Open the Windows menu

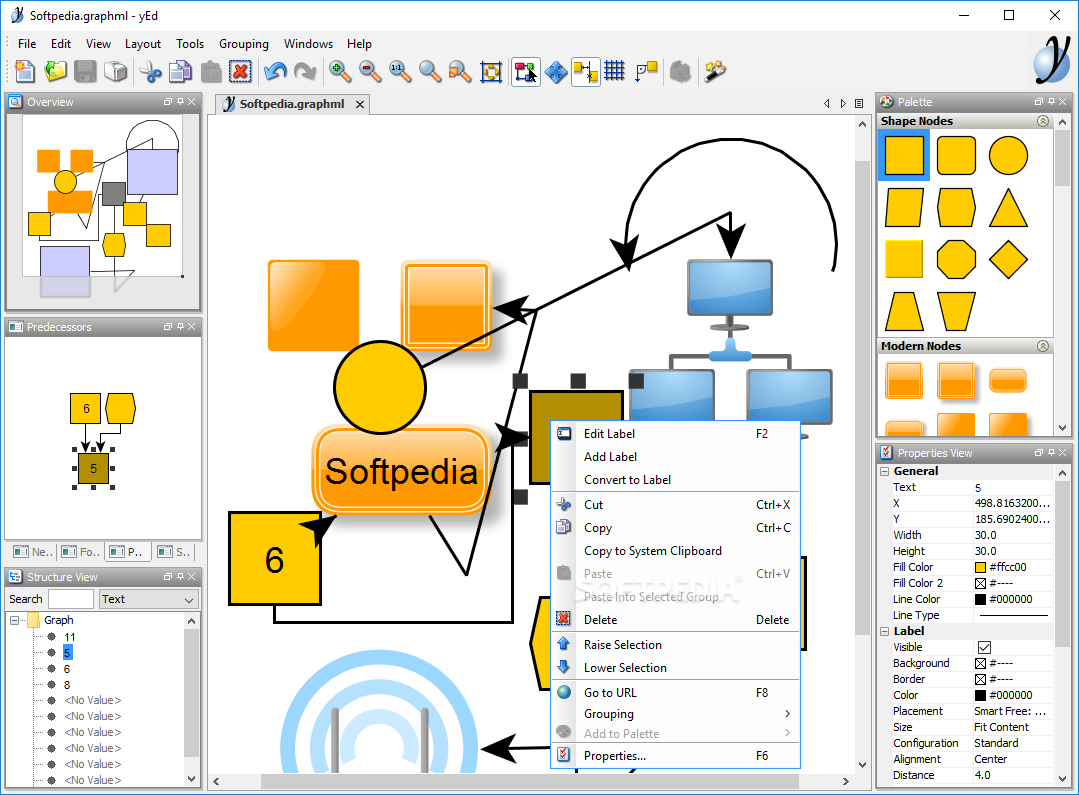(308, 44)
